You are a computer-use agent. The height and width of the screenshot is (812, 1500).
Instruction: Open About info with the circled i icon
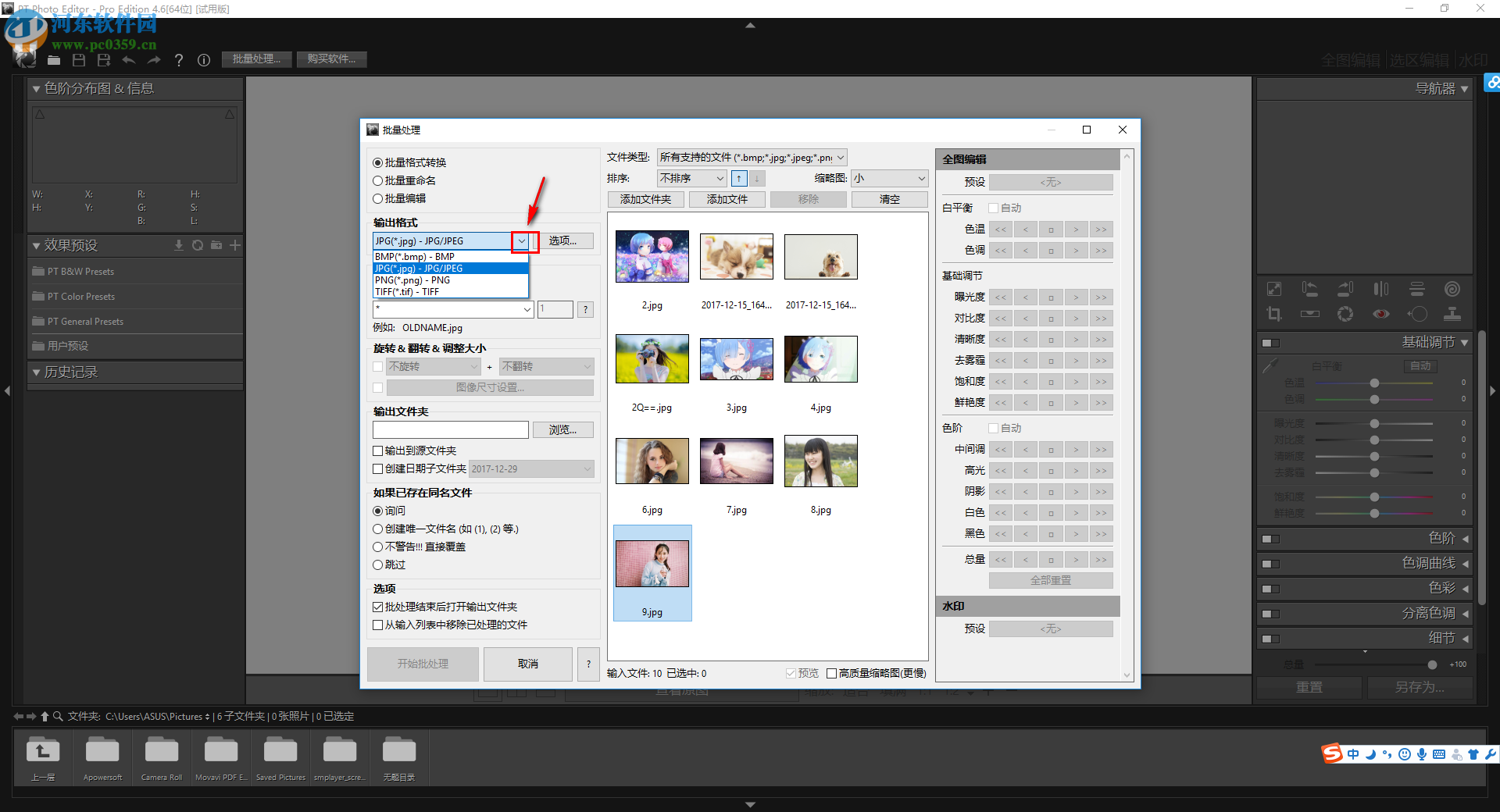(x=204, y=60)
